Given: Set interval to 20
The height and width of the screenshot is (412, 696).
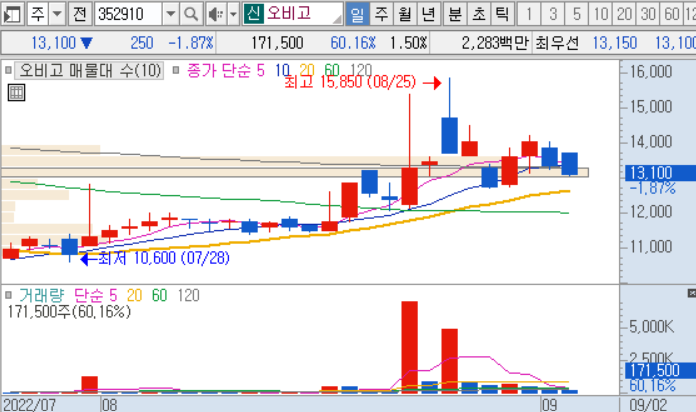Looking at the screenshot, I should coord(624,14).
